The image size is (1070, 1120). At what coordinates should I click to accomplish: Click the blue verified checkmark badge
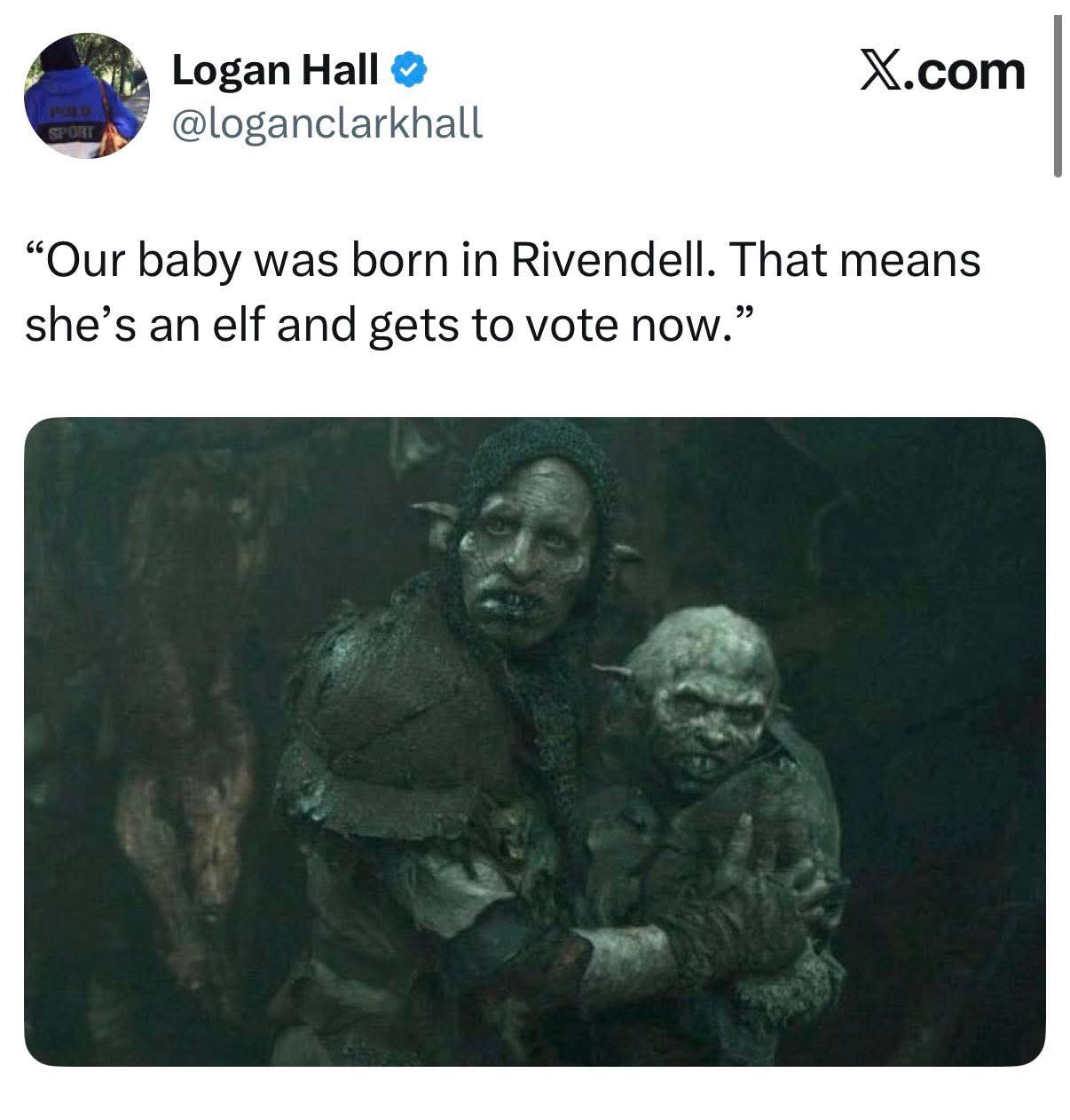pyautogui.click(x=408, y=69)
